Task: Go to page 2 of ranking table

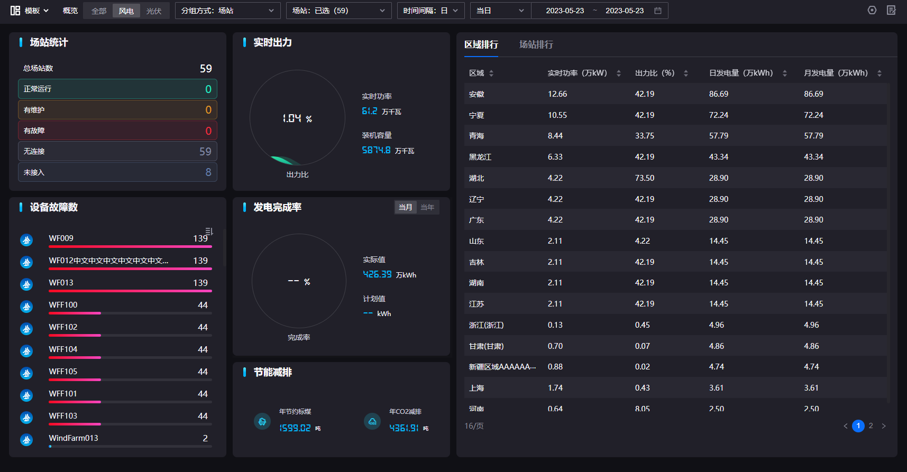Action: click(x=871, y=426)
